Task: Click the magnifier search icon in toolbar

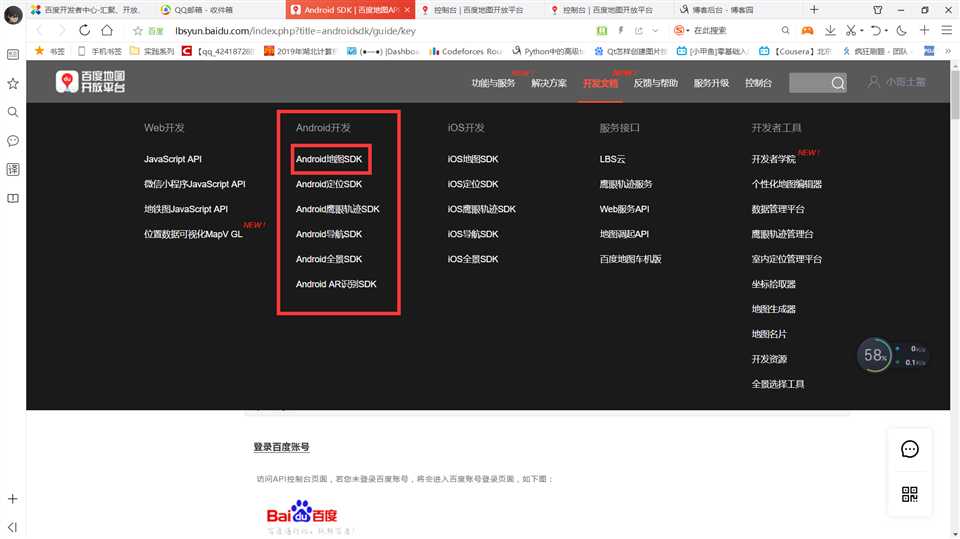Action: coord(786,30)
